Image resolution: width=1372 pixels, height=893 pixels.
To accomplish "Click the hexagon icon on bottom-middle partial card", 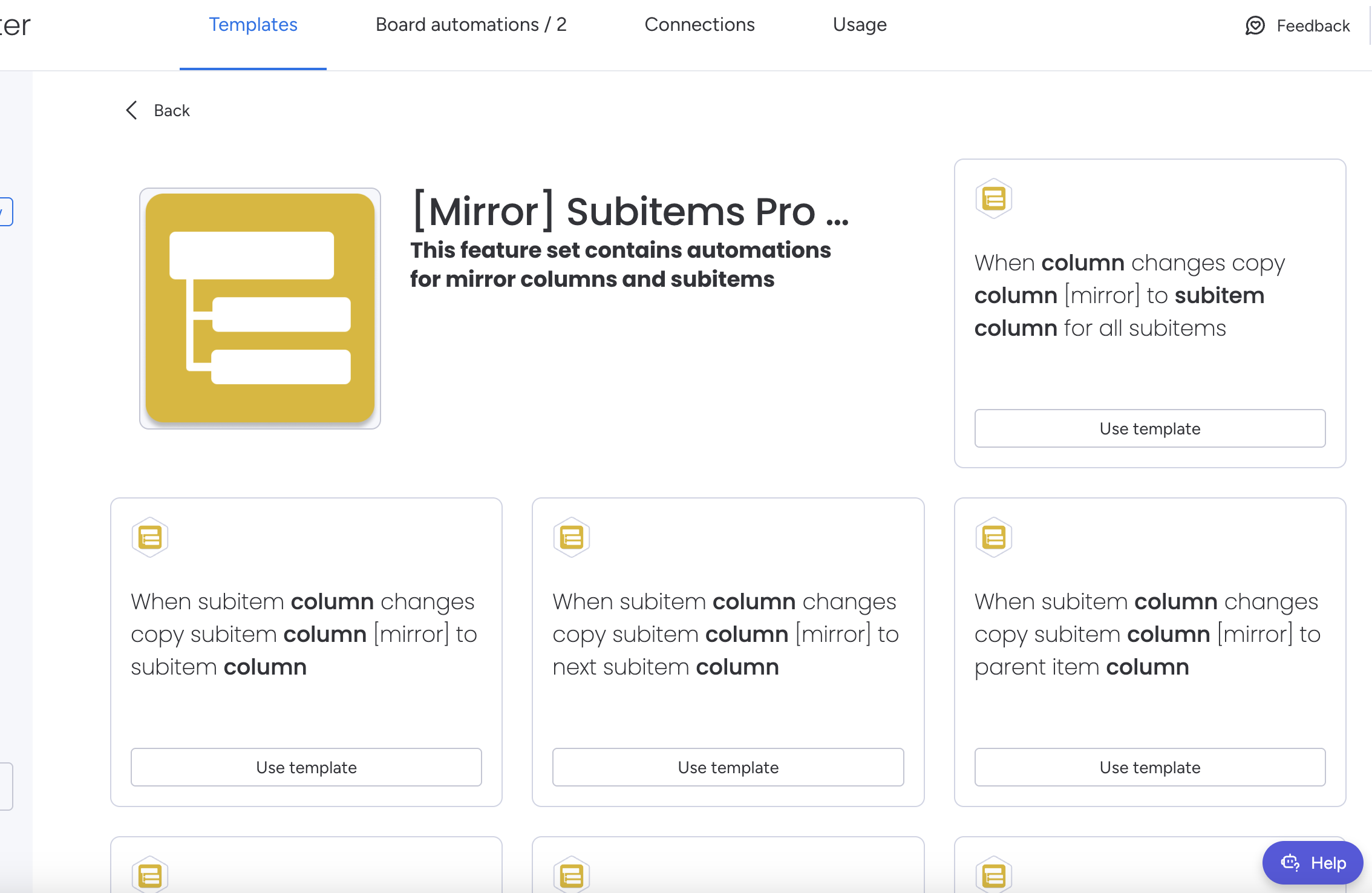I will click(571, 875).
